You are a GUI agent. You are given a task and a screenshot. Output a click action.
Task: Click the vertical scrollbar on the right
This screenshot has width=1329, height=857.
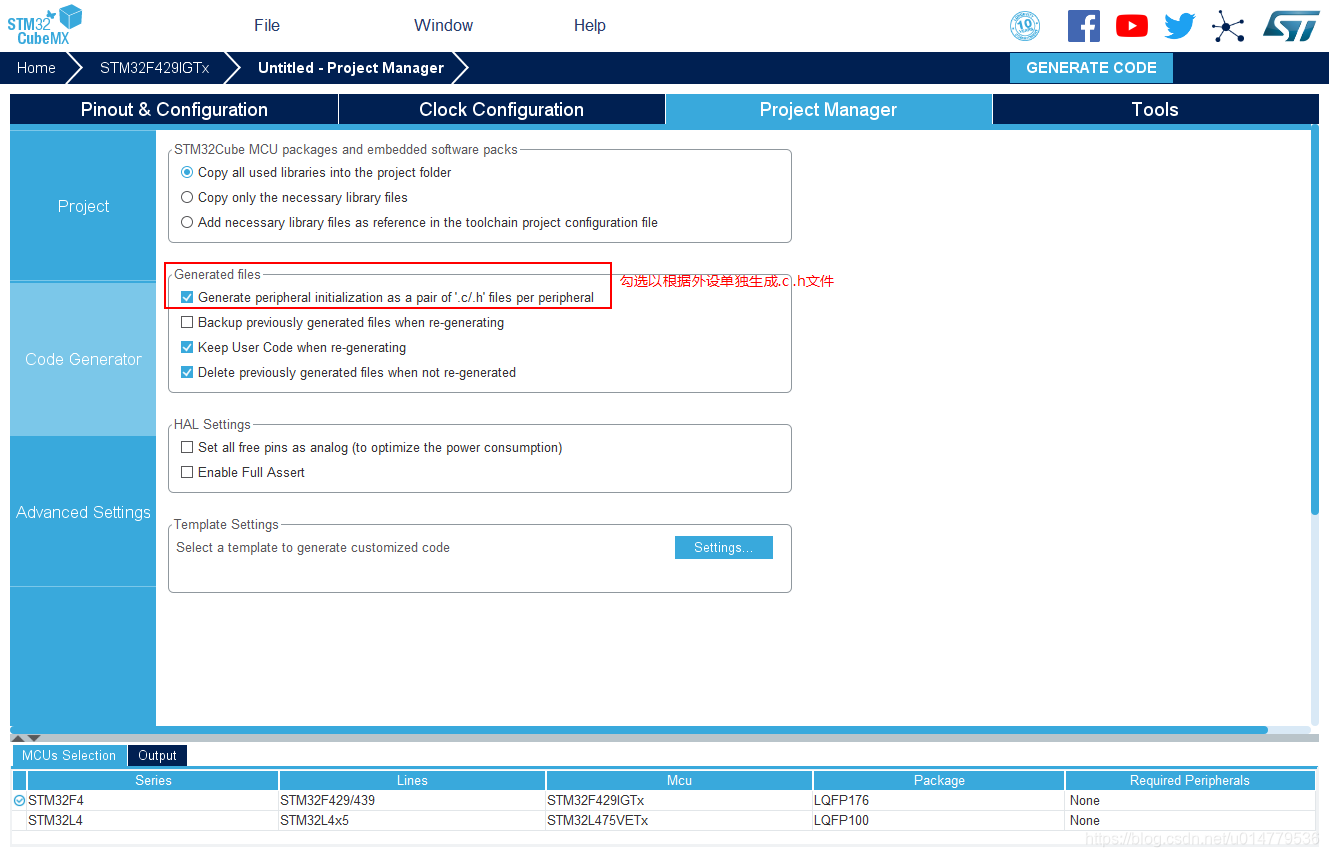[x=1314, y=322]
